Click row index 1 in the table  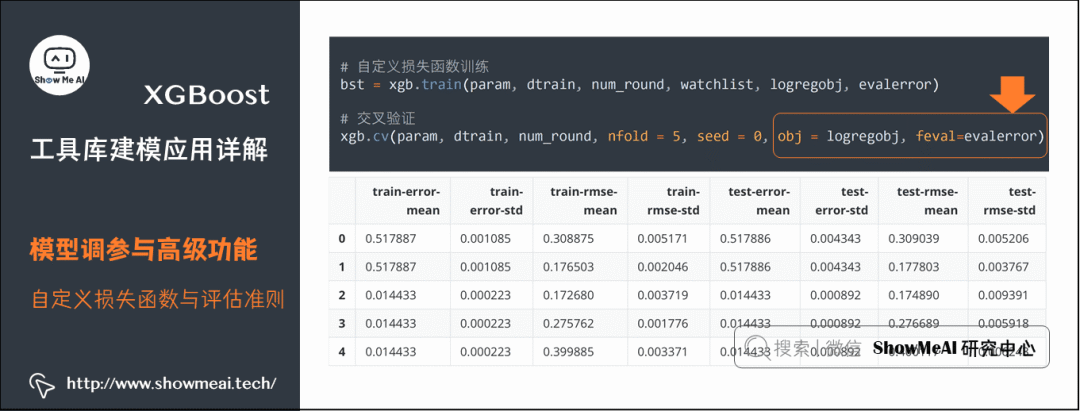pos(342,268)
